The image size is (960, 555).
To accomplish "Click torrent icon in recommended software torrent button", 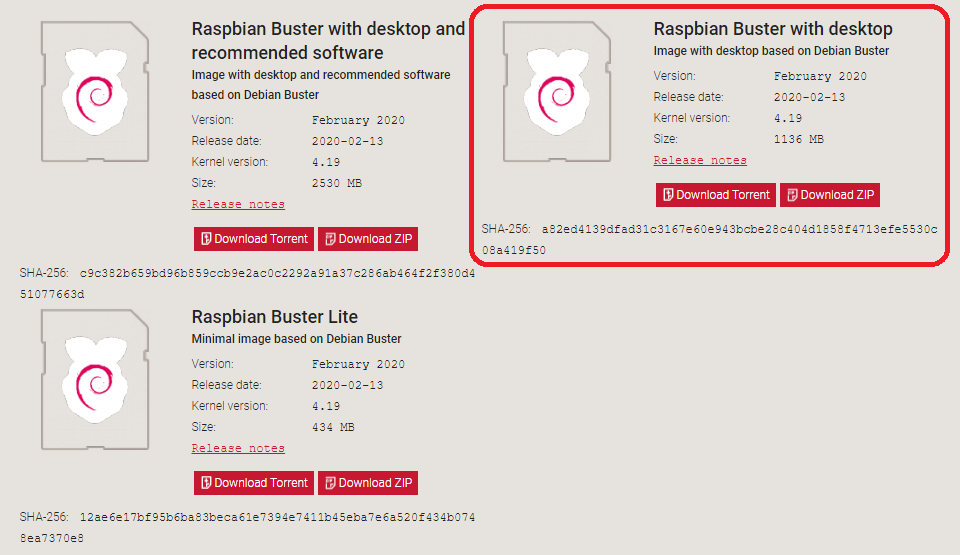I will (206, 239).
